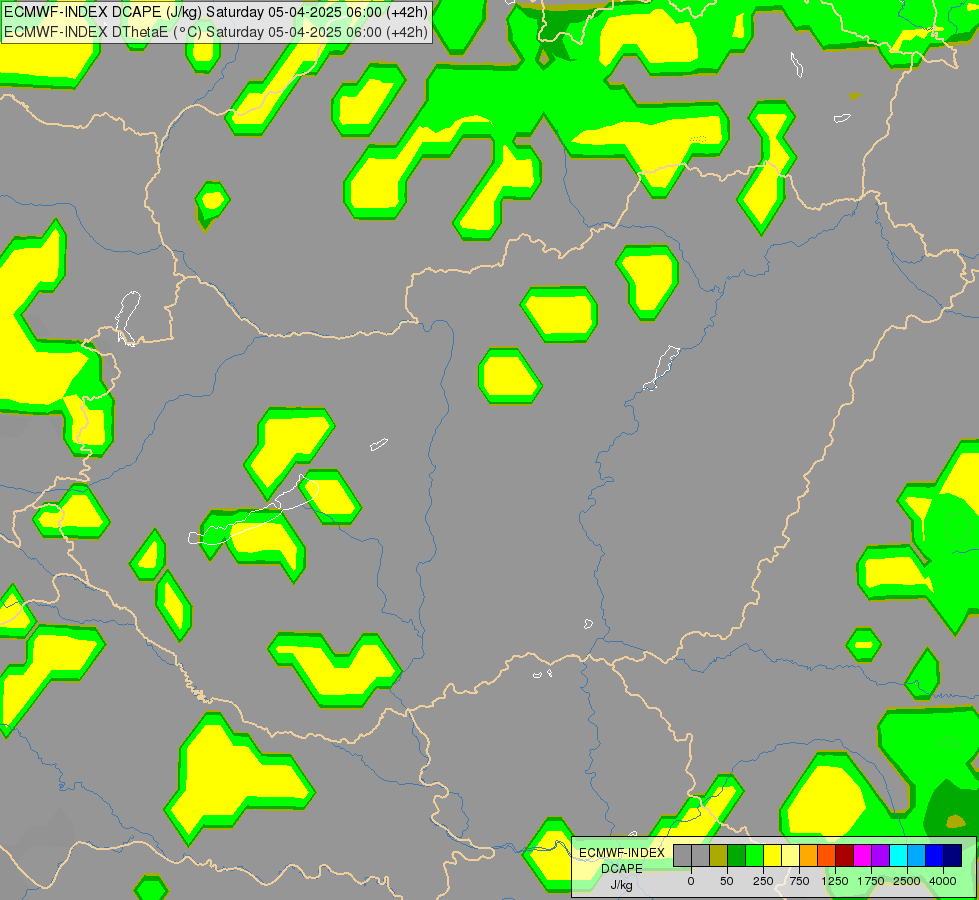
Task: Pick the light blue legend swatch
Action: click(917, 856)
